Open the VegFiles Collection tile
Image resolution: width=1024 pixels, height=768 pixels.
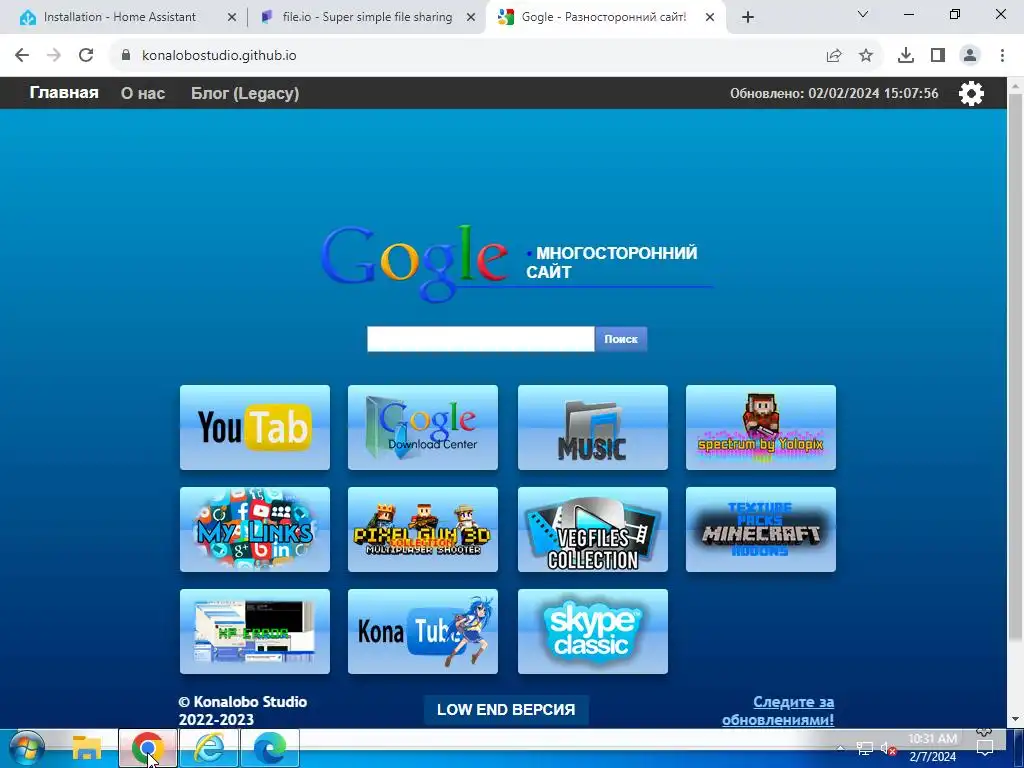coord(592,530)
